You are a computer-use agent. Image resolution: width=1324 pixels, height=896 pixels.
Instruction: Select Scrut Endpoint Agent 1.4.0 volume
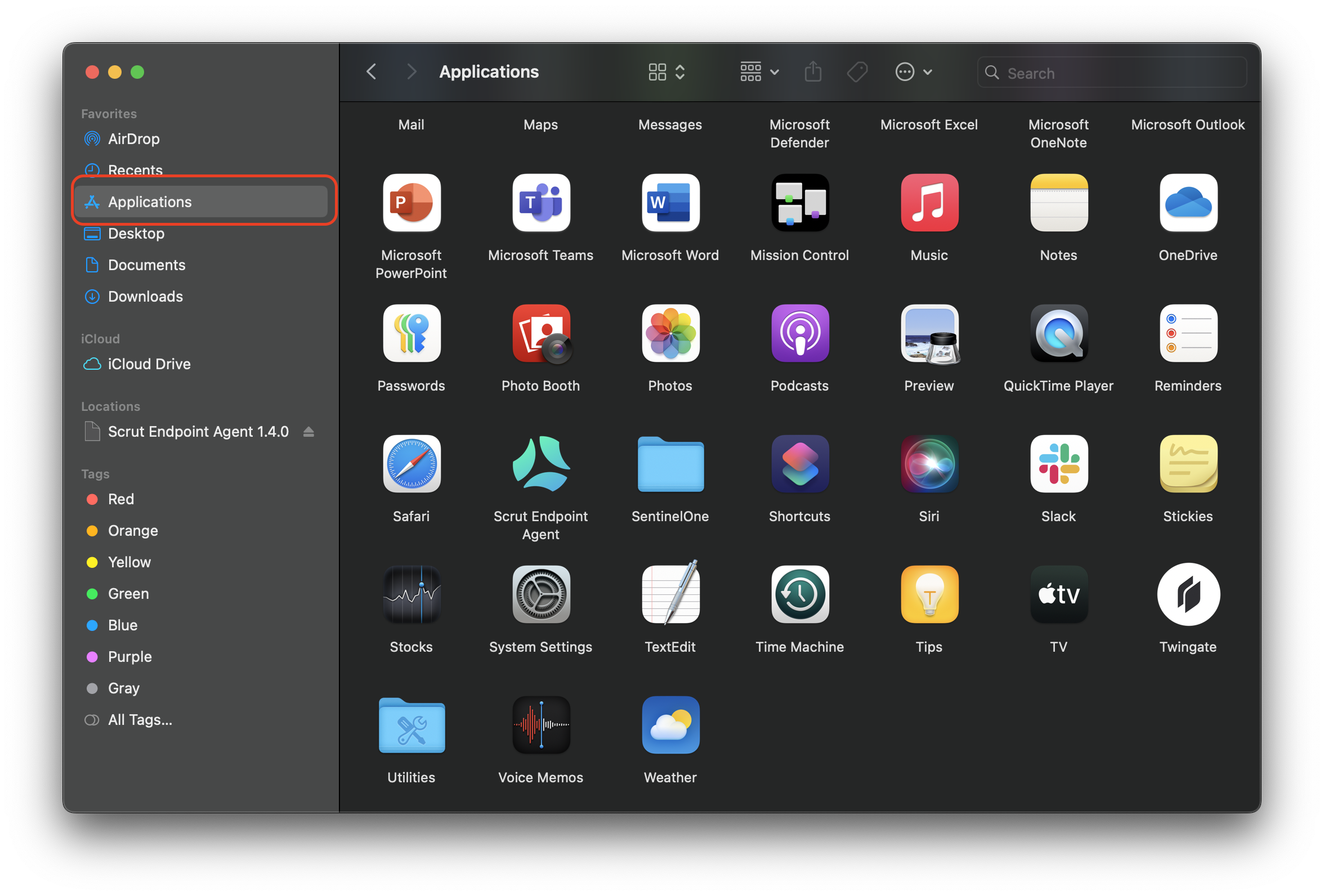(198, 432)
